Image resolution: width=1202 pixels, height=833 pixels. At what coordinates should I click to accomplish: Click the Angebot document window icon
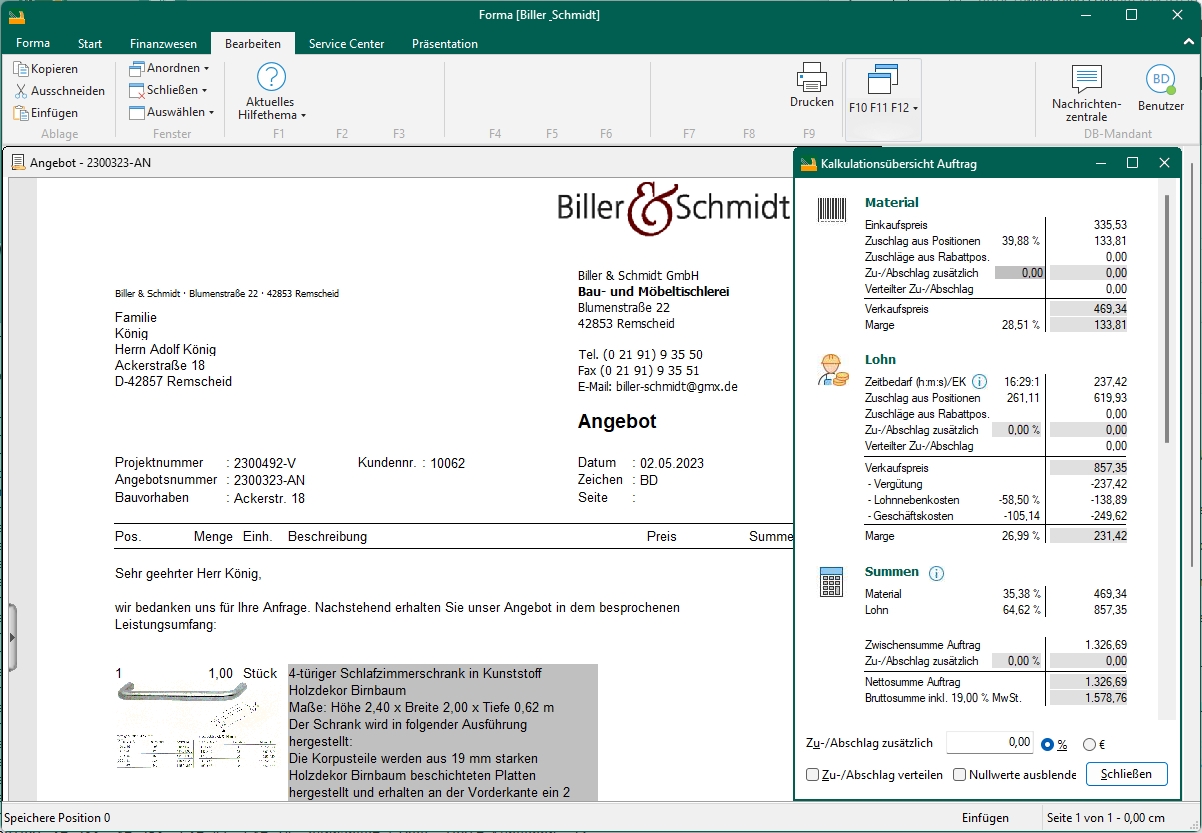[19, 162]
